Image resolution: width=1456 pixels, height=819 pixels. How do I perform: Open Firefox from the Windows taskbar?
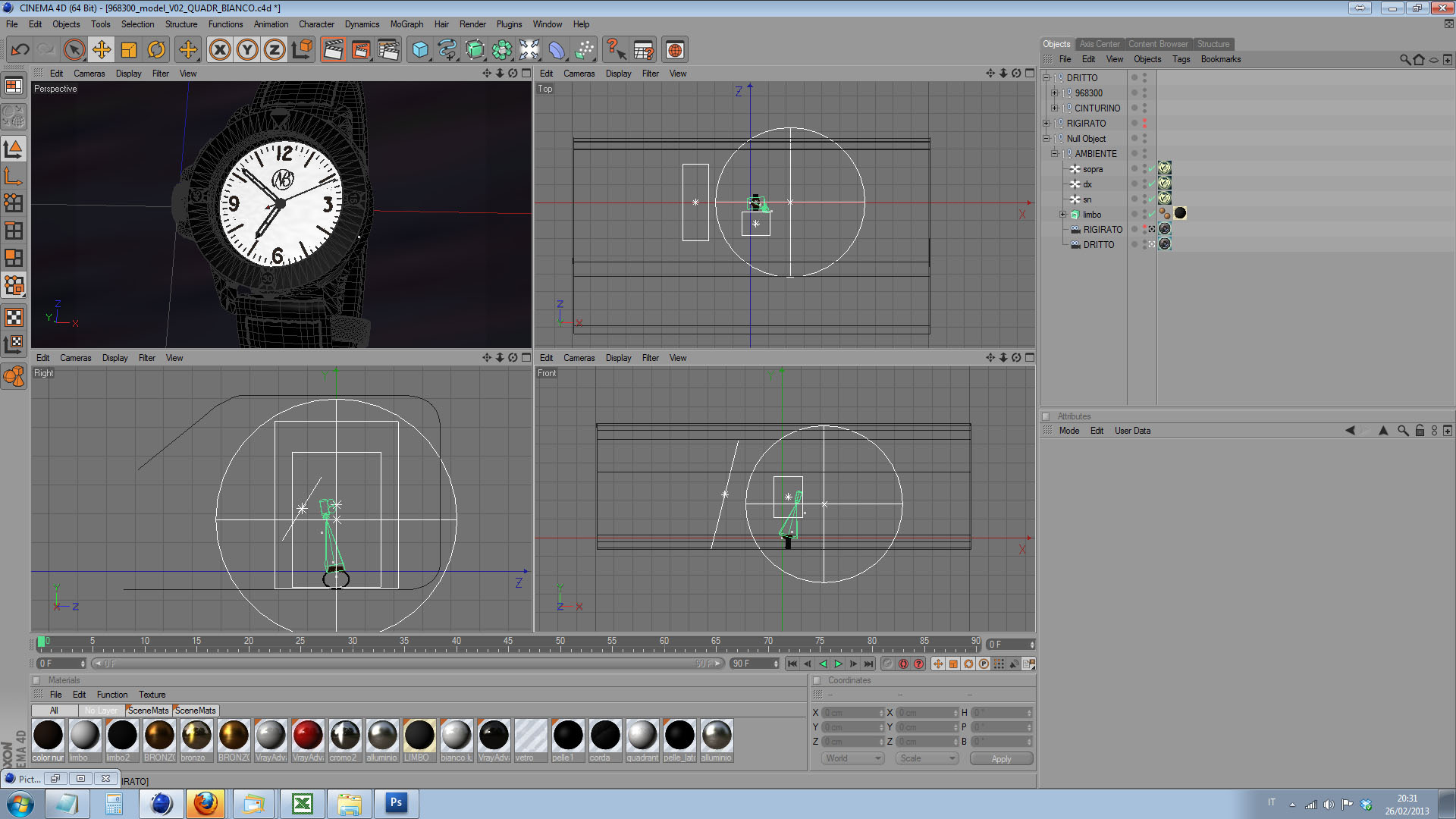[205, 803]
